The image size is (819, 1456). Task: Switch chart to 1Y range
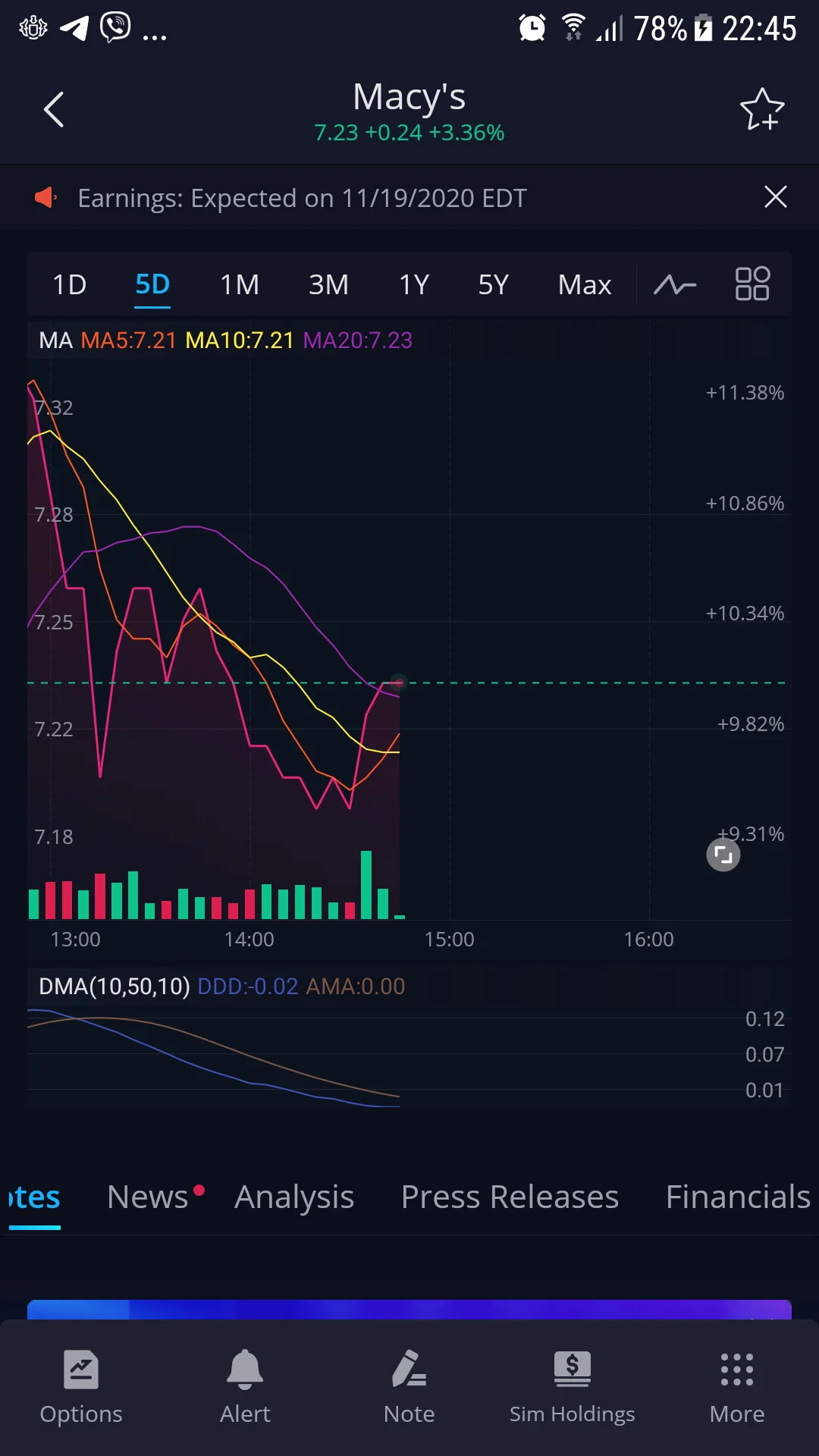414,285
